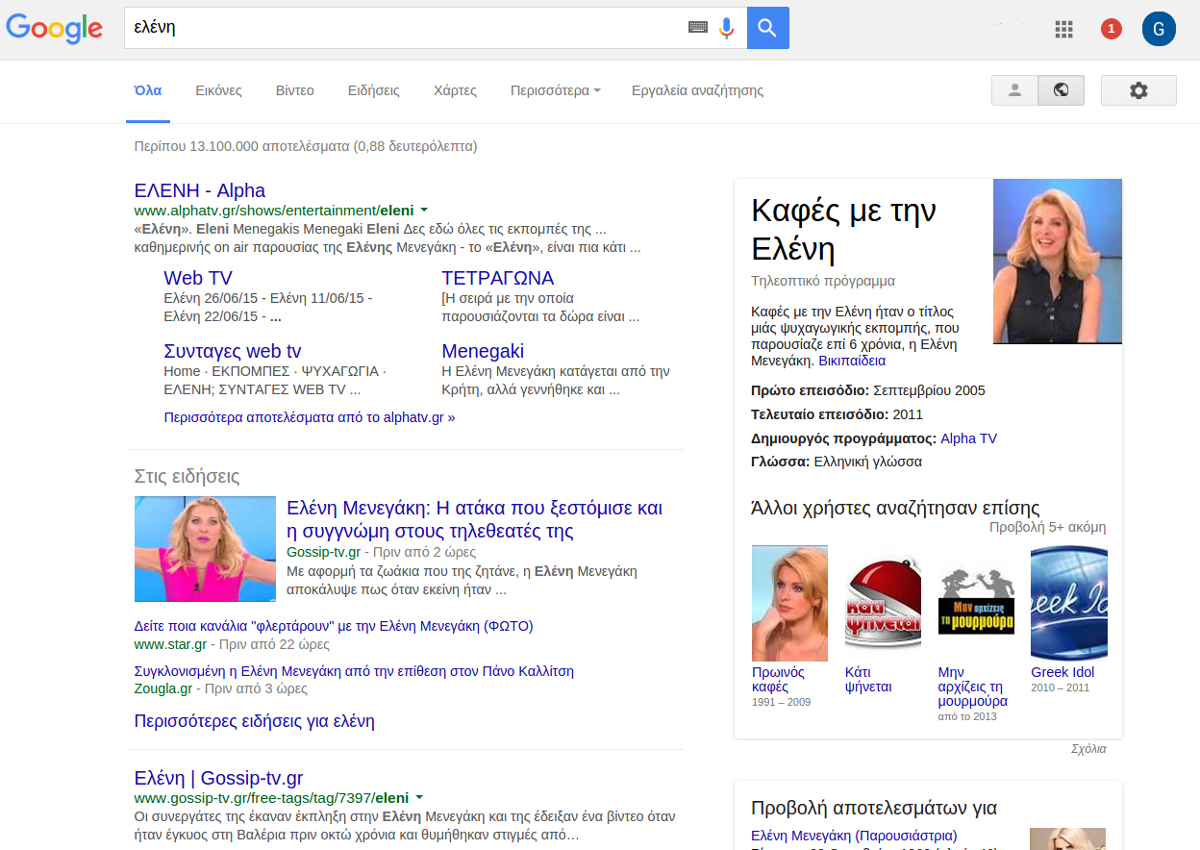
Task: Click the knowledge panel photo of presenter
Action: pyautogui.click(x=1057, y=261)
